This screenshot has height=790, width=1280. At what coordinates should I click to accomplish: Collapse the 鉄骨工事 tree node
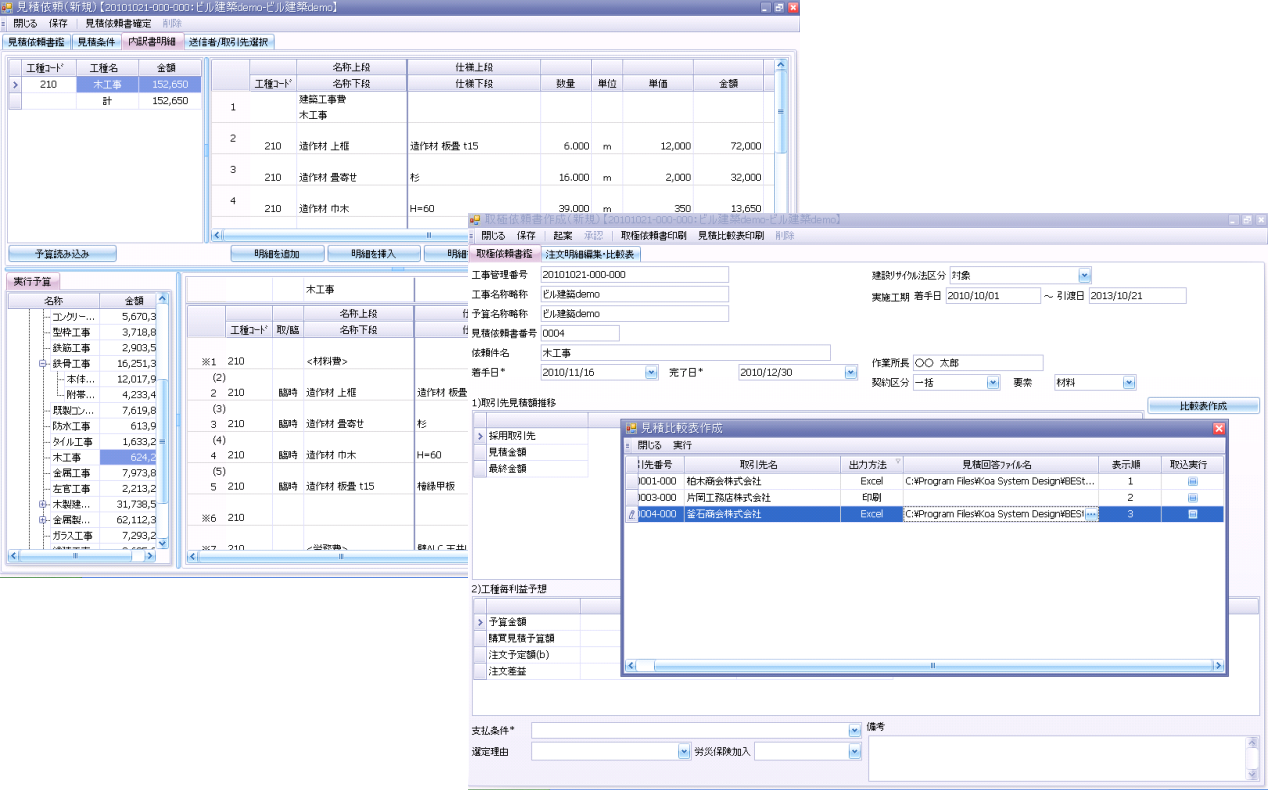43,364
